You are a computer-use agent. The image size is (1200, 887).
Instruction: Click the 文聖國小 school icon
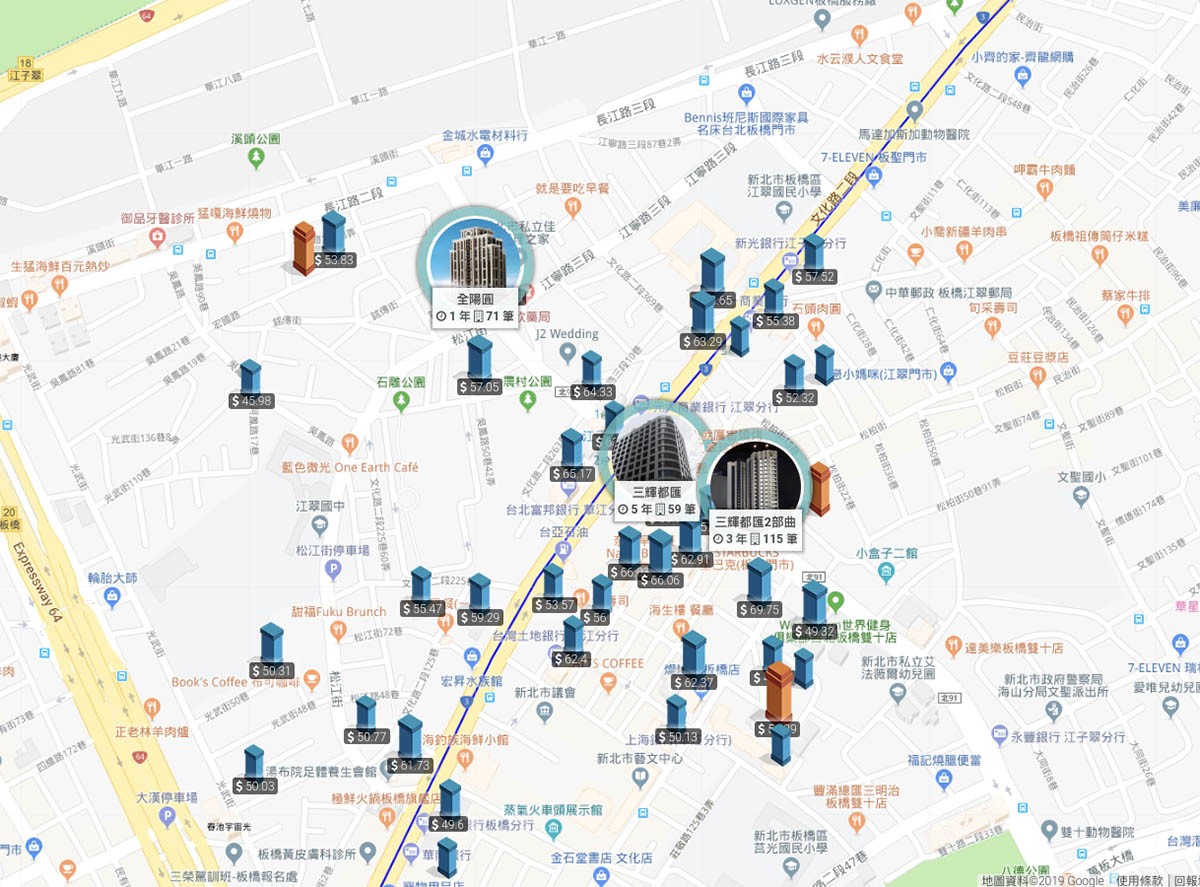(x=1080, y=497)
